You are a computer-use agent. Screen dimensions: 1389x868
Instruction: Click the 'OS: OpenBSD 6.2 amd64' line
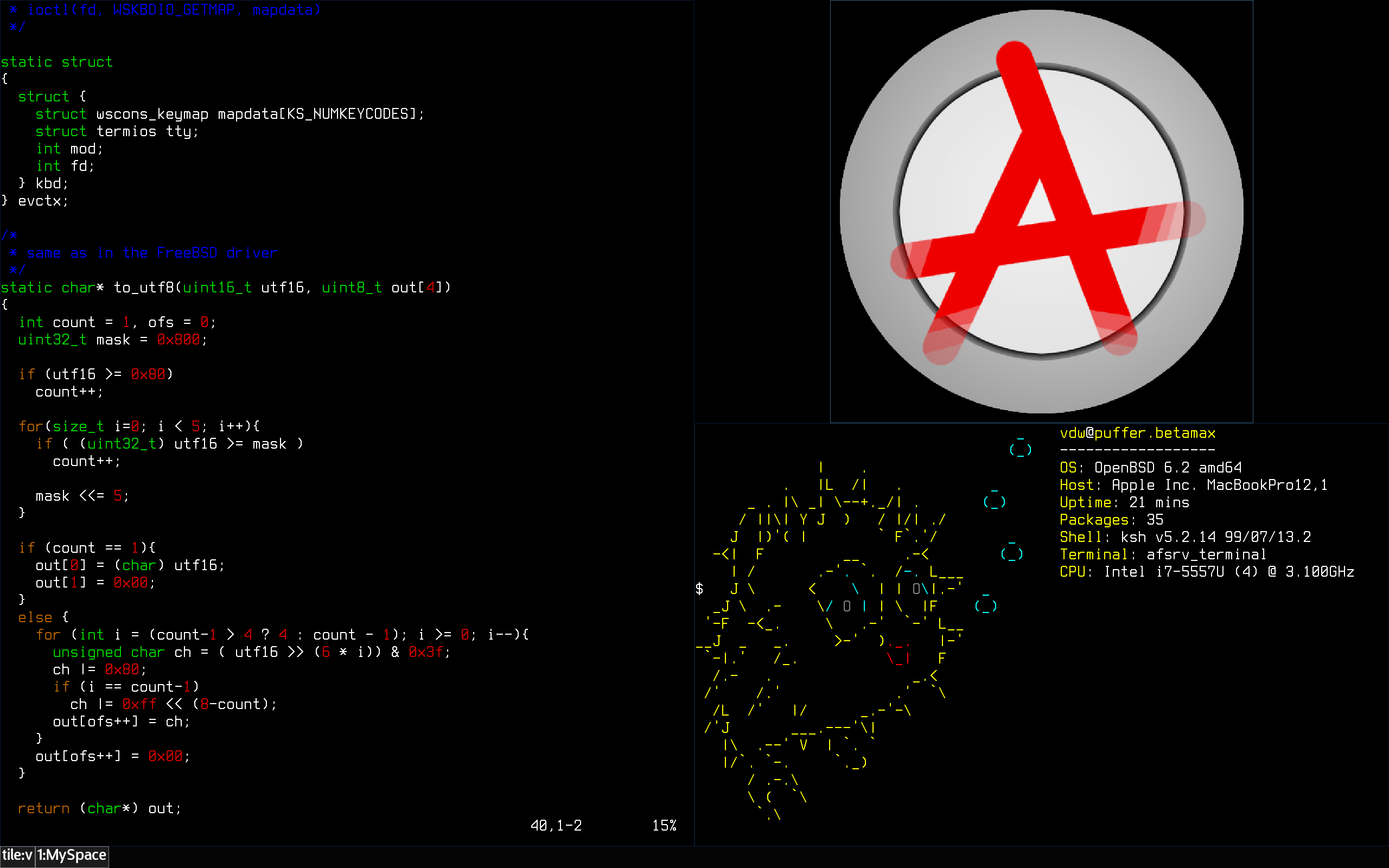[1151, 468]
